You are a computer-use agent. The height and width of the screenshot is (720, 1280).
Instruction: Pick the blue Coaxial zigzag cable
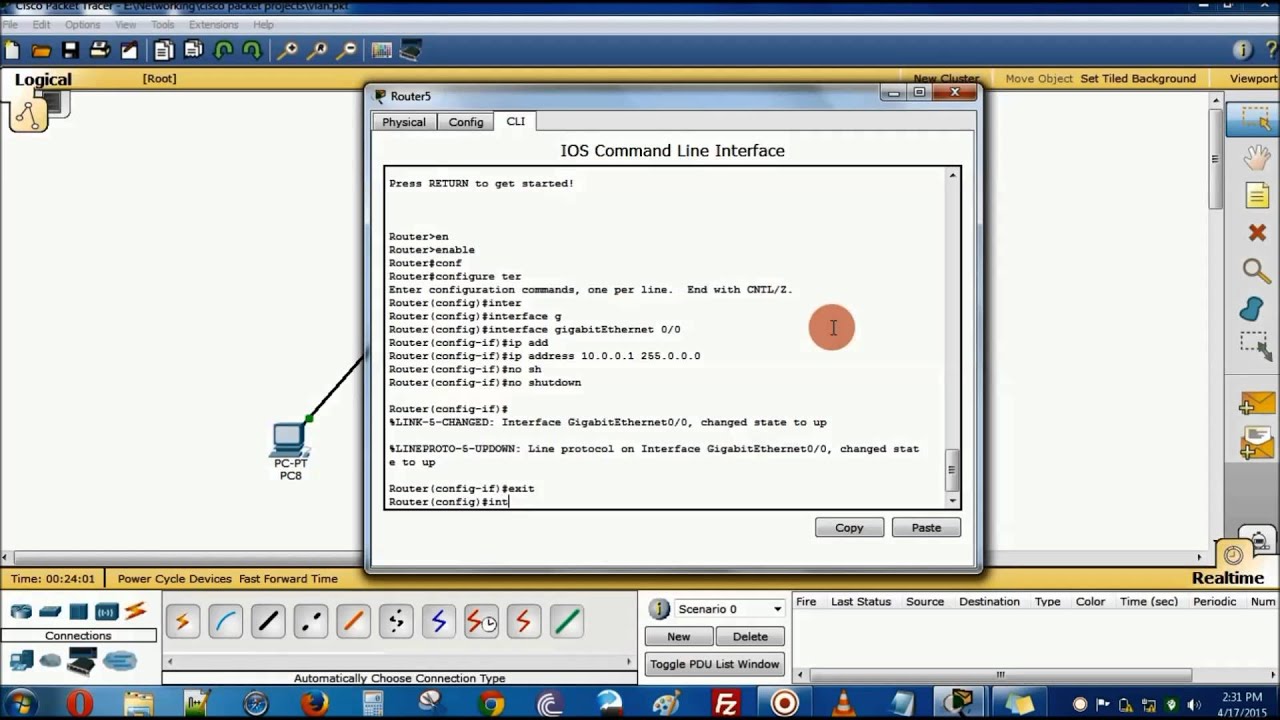pyautogui.click(x=439, y=622)
